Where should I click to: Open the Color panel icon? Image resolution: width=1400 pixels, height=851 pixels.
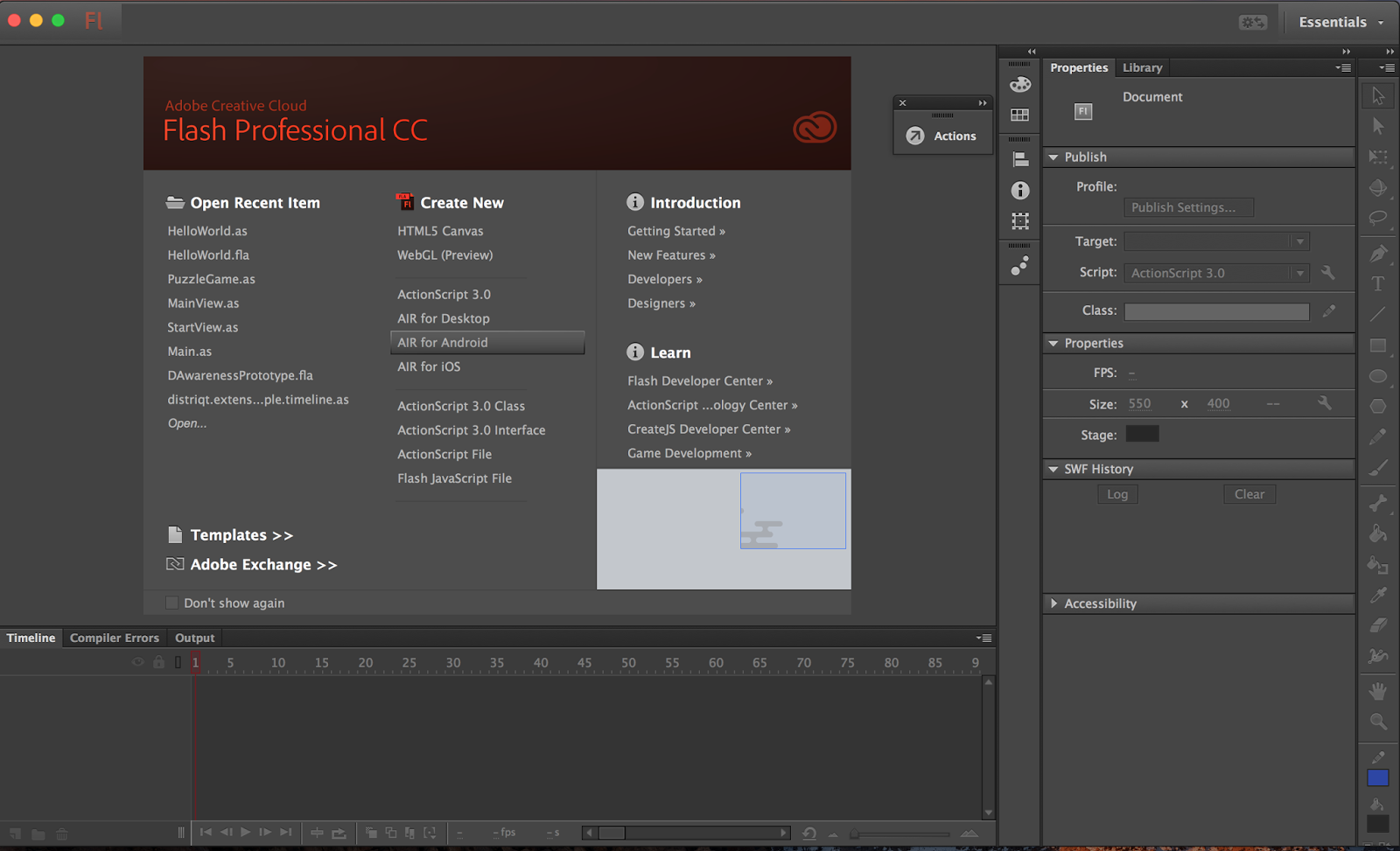pos(1019,84)
